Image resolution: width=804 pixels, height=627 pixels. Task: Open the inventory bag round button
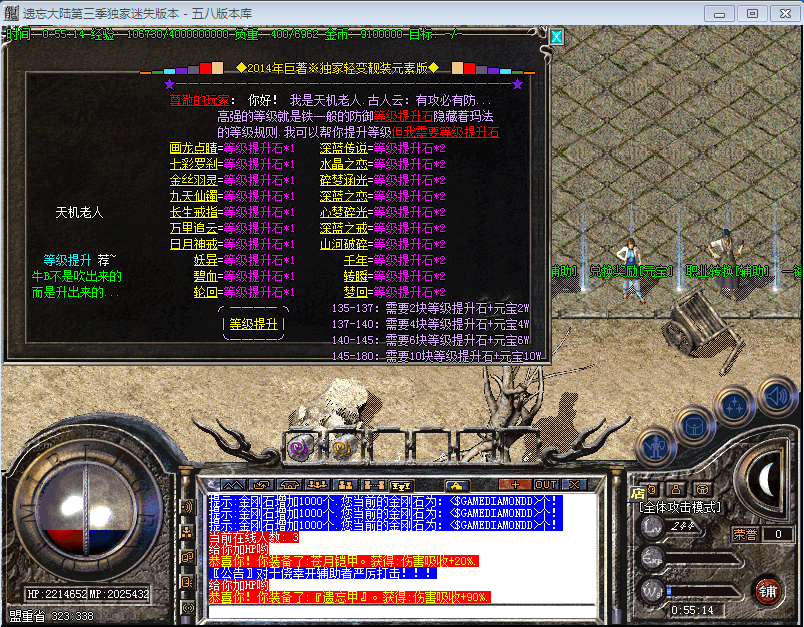coord(694,427)
